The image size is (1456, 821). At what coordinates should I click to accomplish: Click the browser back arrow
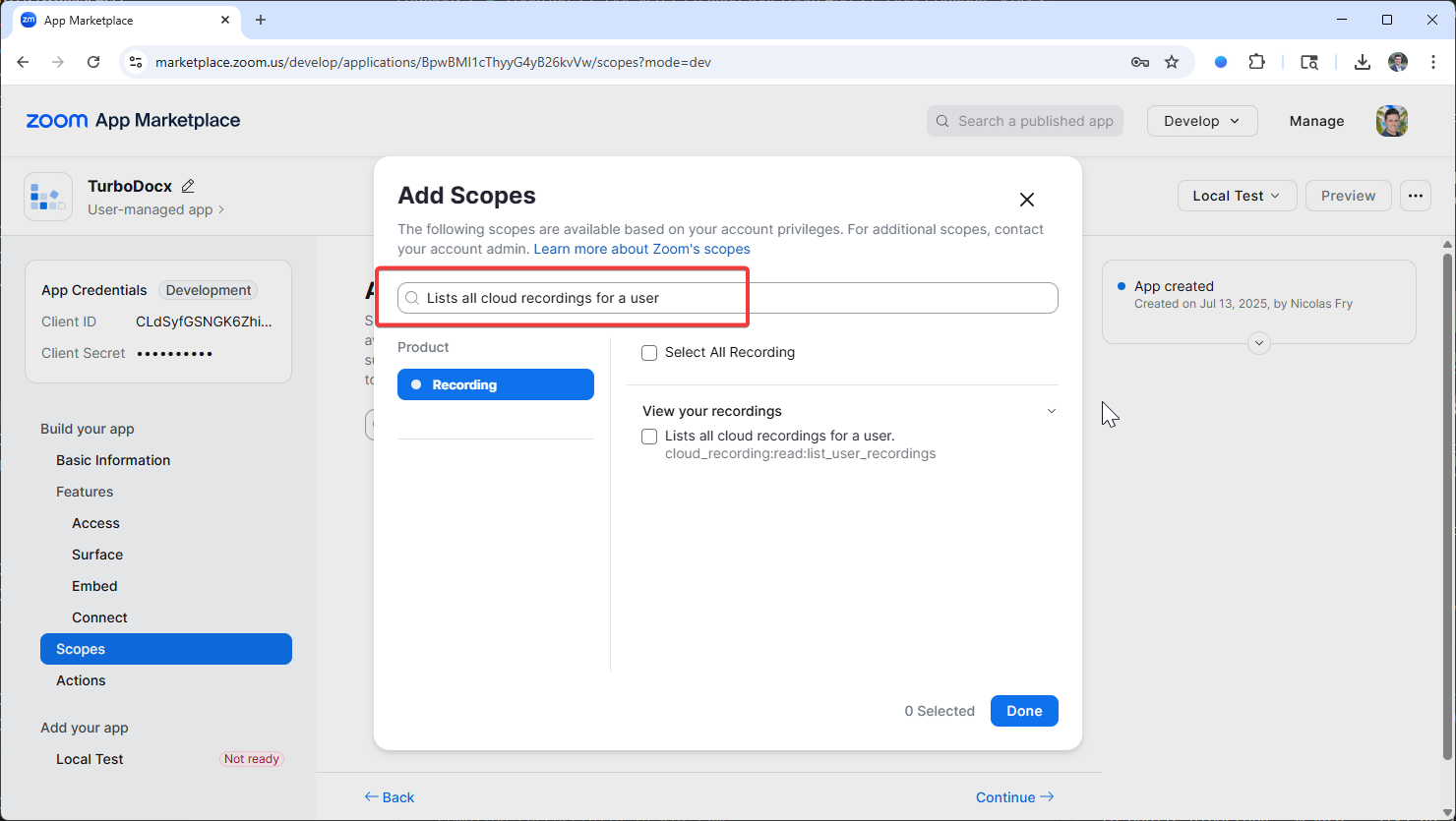24,62
